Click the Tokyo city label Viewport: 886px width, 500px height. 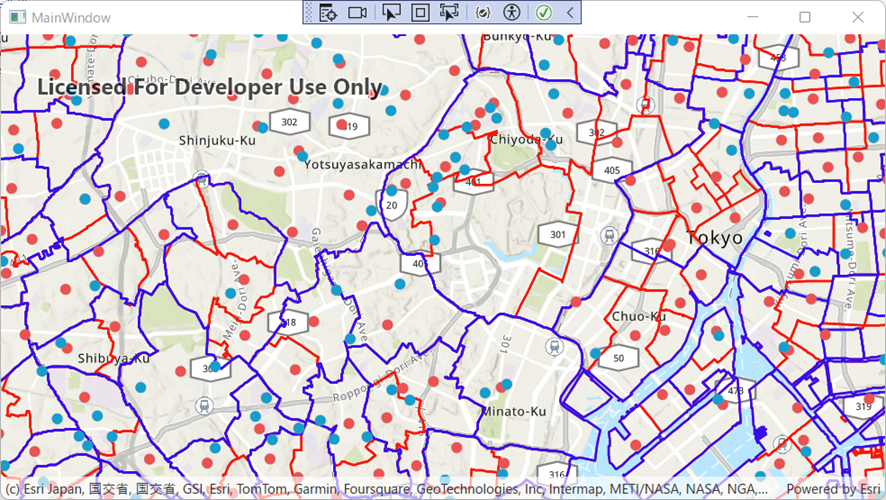715,238
